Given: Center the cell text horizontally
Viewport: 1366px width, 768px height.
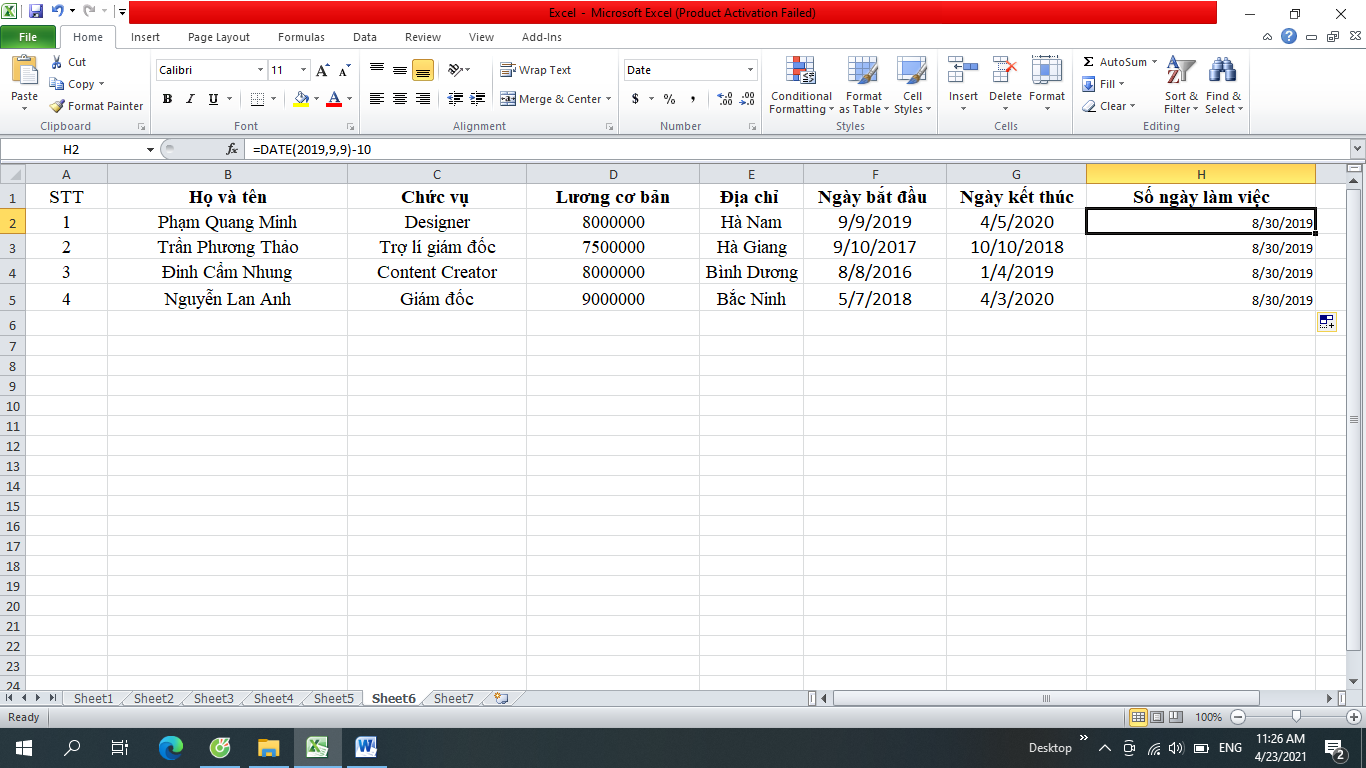Looking at the screenshot, I should click(400, 99).
